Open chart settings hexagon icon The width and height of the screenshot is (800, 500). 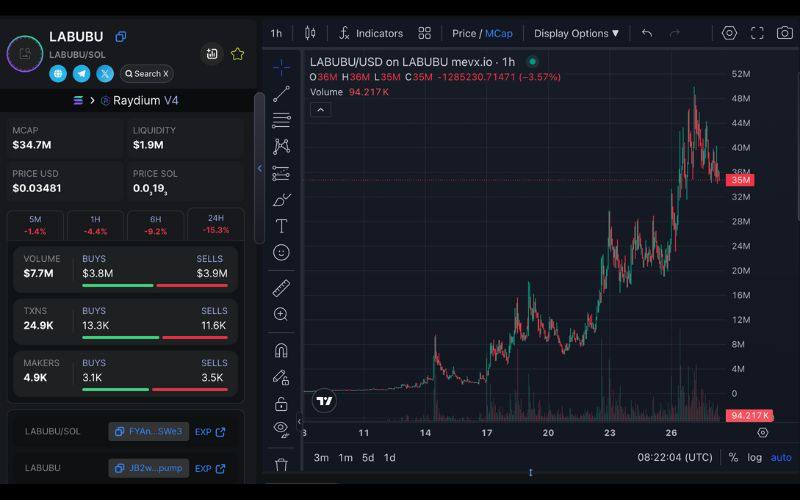pyautogui.click(x=729, y=34)
